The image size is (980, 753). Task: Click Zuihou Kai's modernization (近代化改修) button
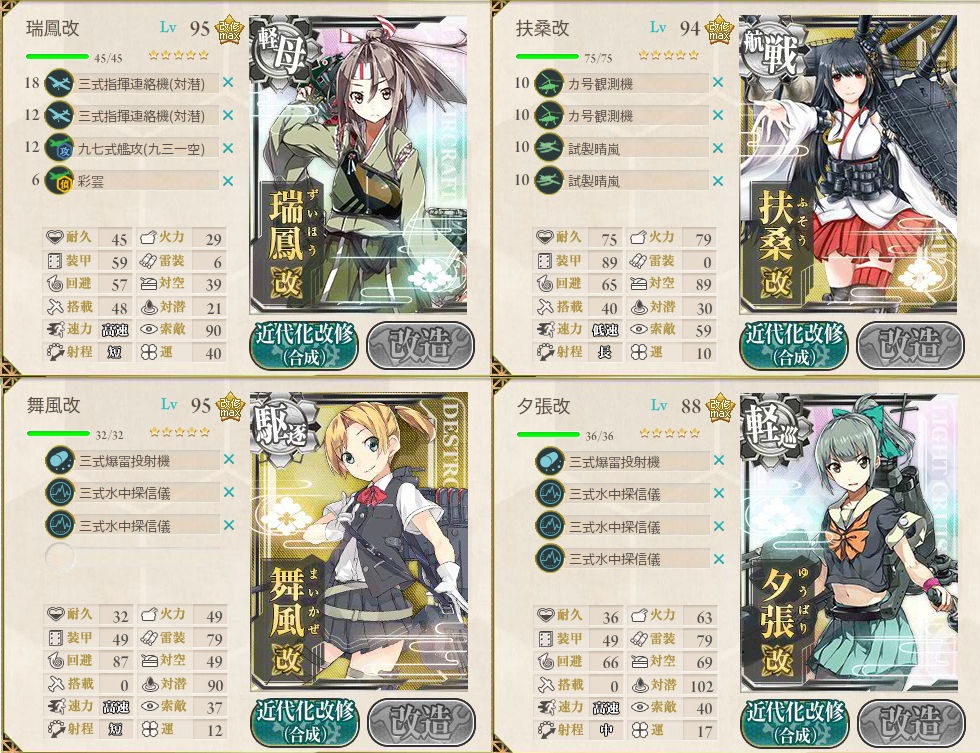pos(304,345)
